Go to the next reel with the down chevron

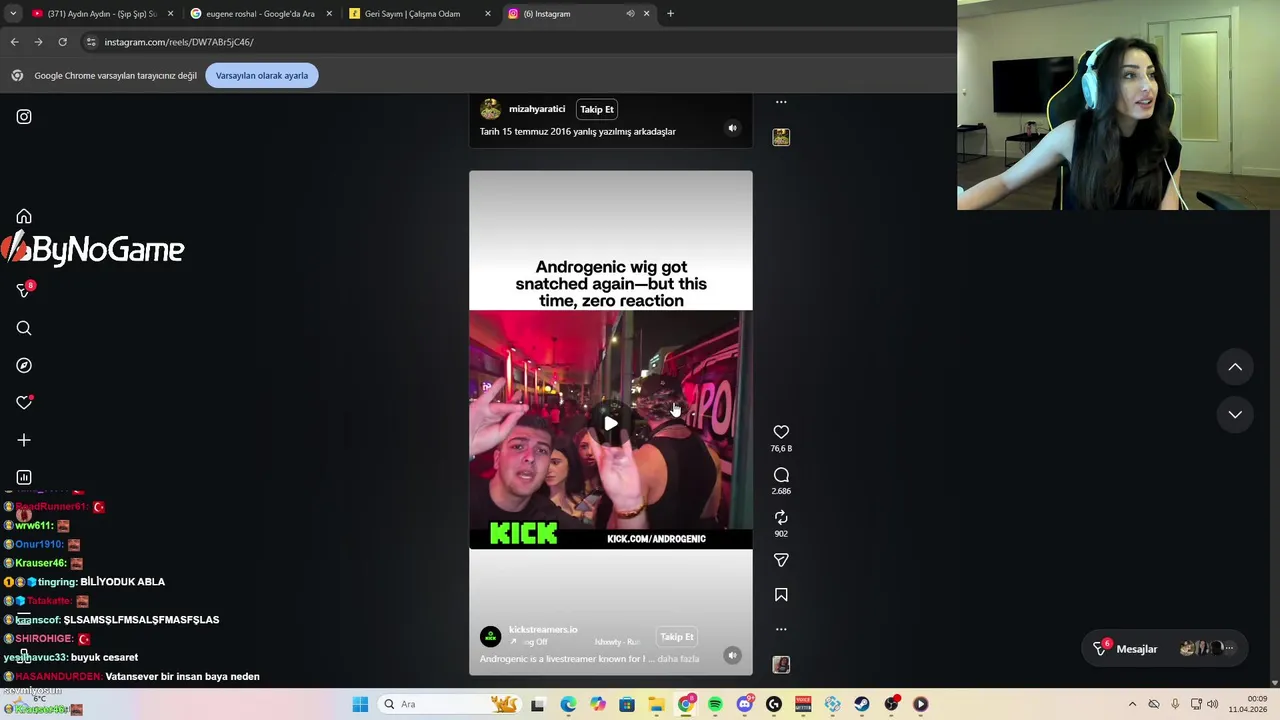pyautogui.click(x=1235, y=414)
